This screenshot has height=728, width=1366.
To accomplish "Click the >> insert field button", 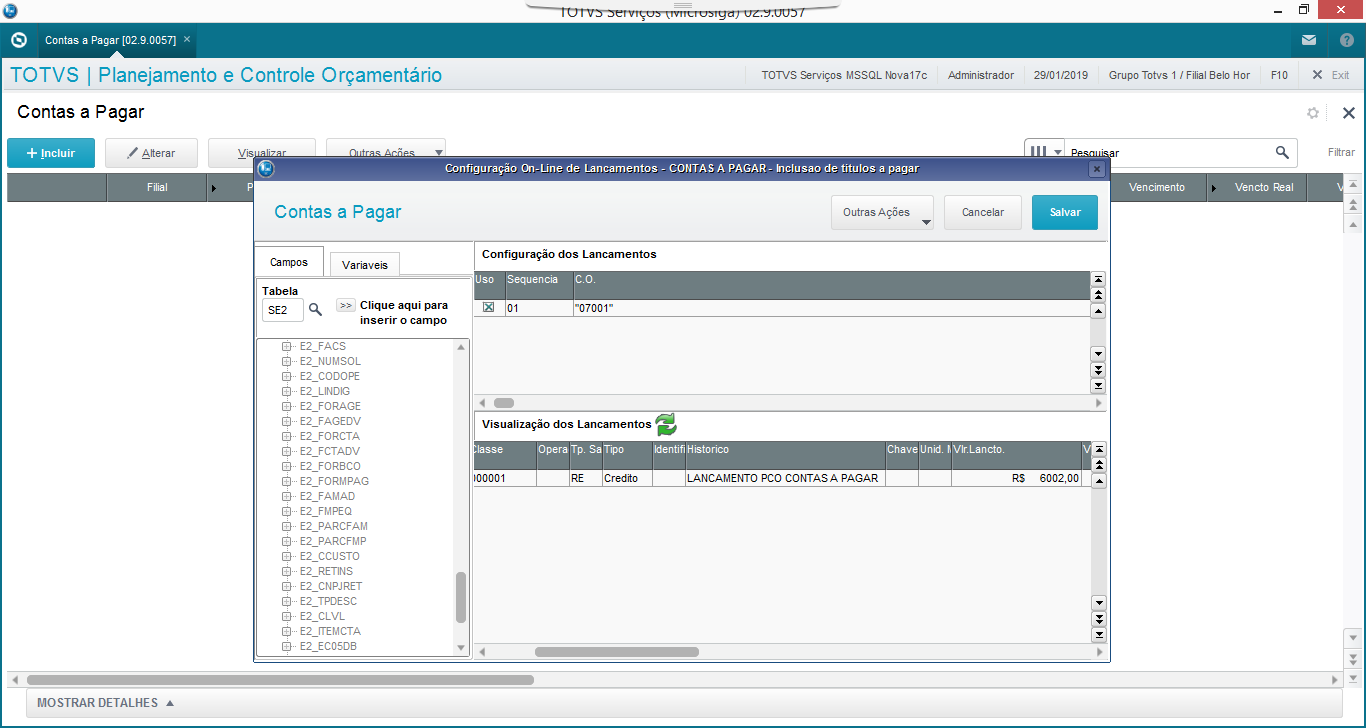I will coord(345,305).
